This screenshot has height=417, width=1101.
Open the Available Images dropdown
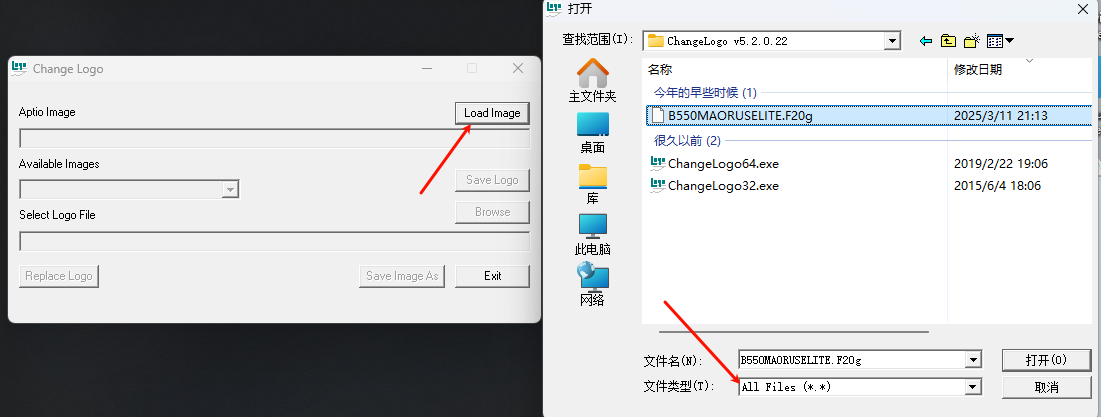point(230,190)
